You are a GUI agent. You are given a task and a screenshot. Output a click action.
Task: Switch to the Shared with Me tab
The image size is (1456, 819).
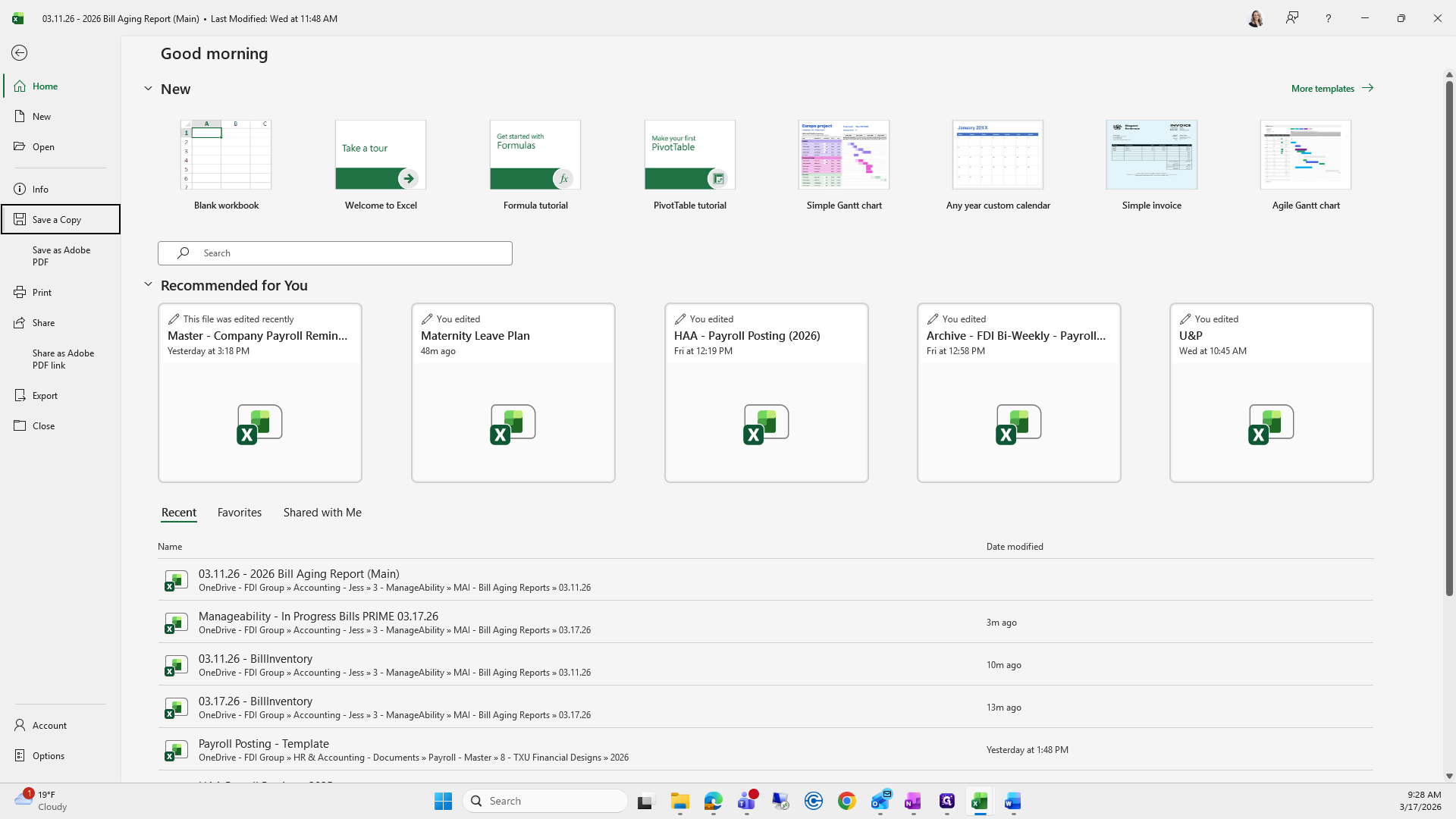point(322,513)
